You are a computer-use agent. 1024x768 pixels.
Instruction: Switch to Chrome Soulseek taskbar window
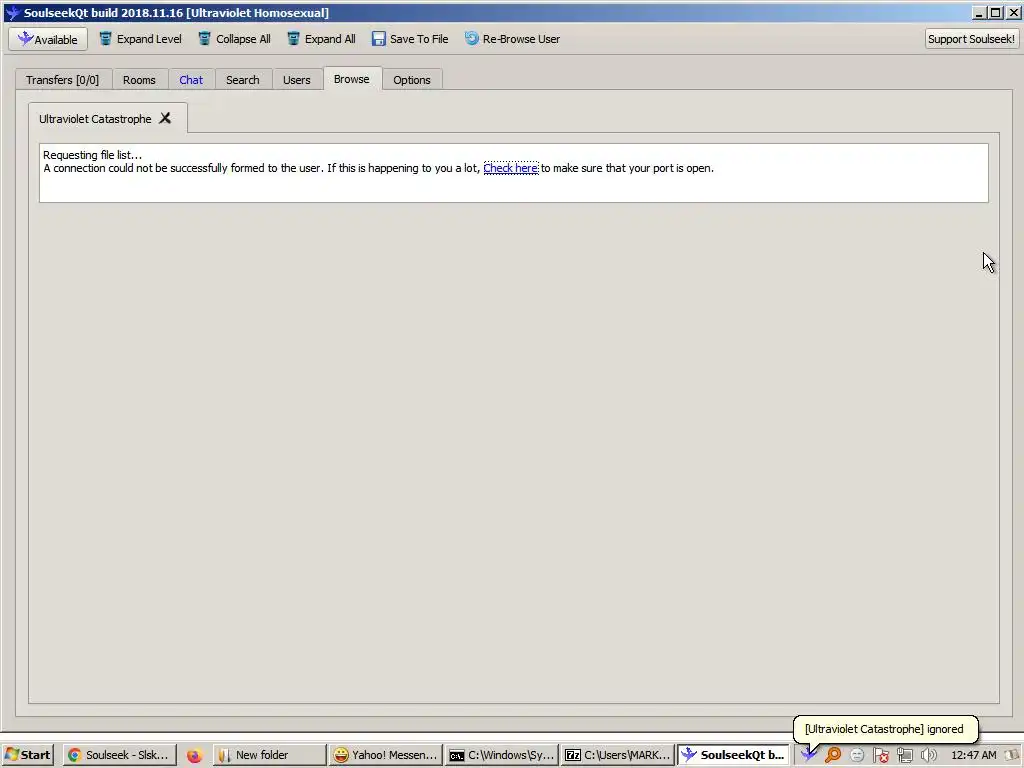coord(120,755)
